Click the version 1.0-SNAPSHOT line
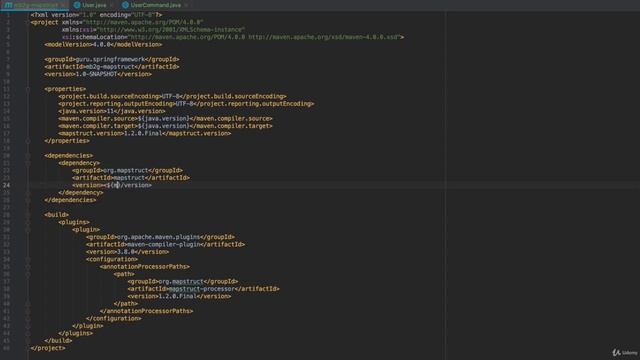Viewport: 640px width, 360px height. tap(98, 74)
